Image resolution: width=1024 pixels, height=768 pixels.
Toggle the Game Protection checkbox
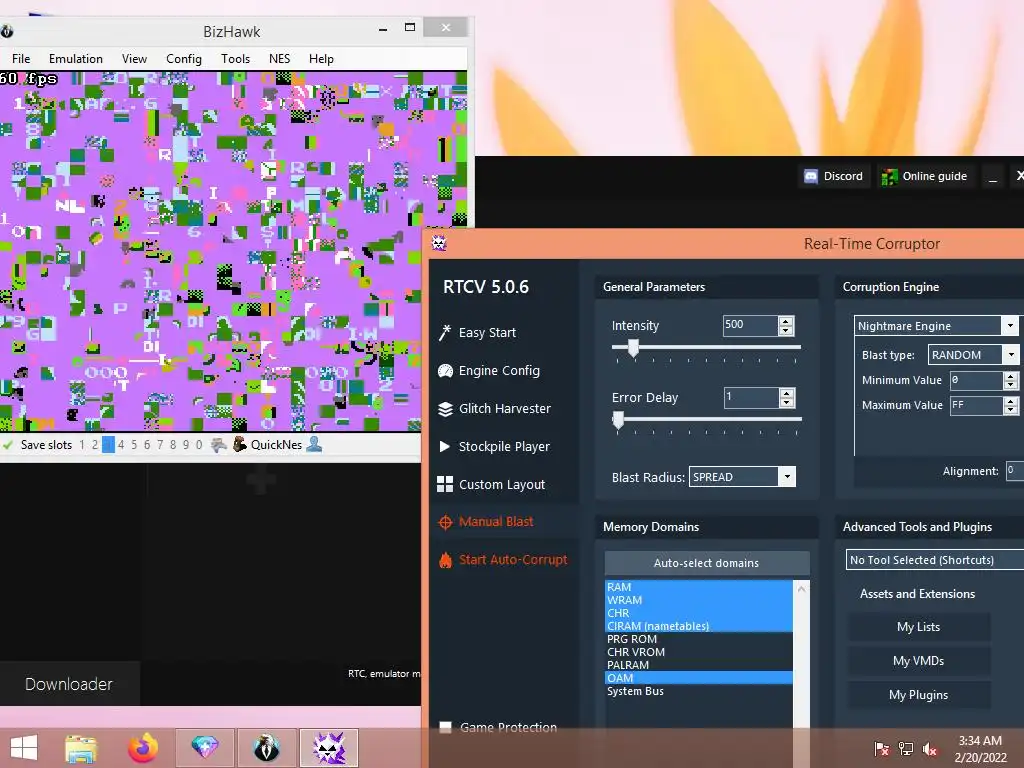pyautogui.click(x=445, y=727)
